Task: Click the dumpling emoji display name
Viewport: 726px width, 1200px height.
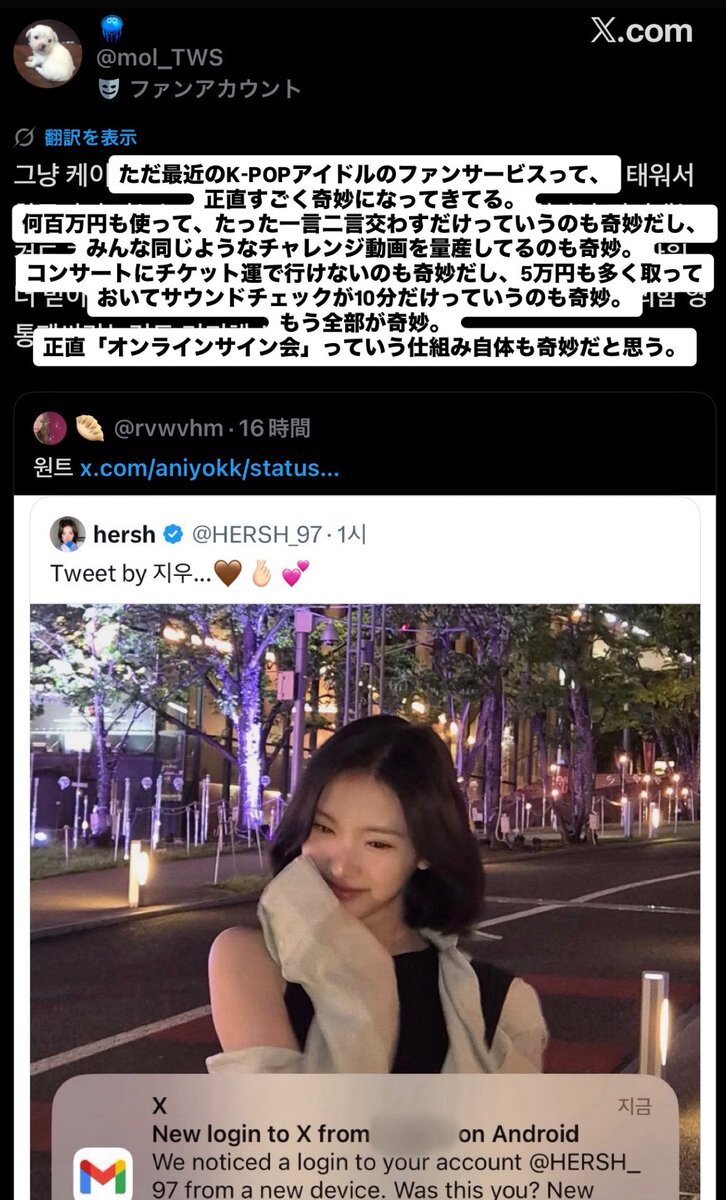Action: 89,428
